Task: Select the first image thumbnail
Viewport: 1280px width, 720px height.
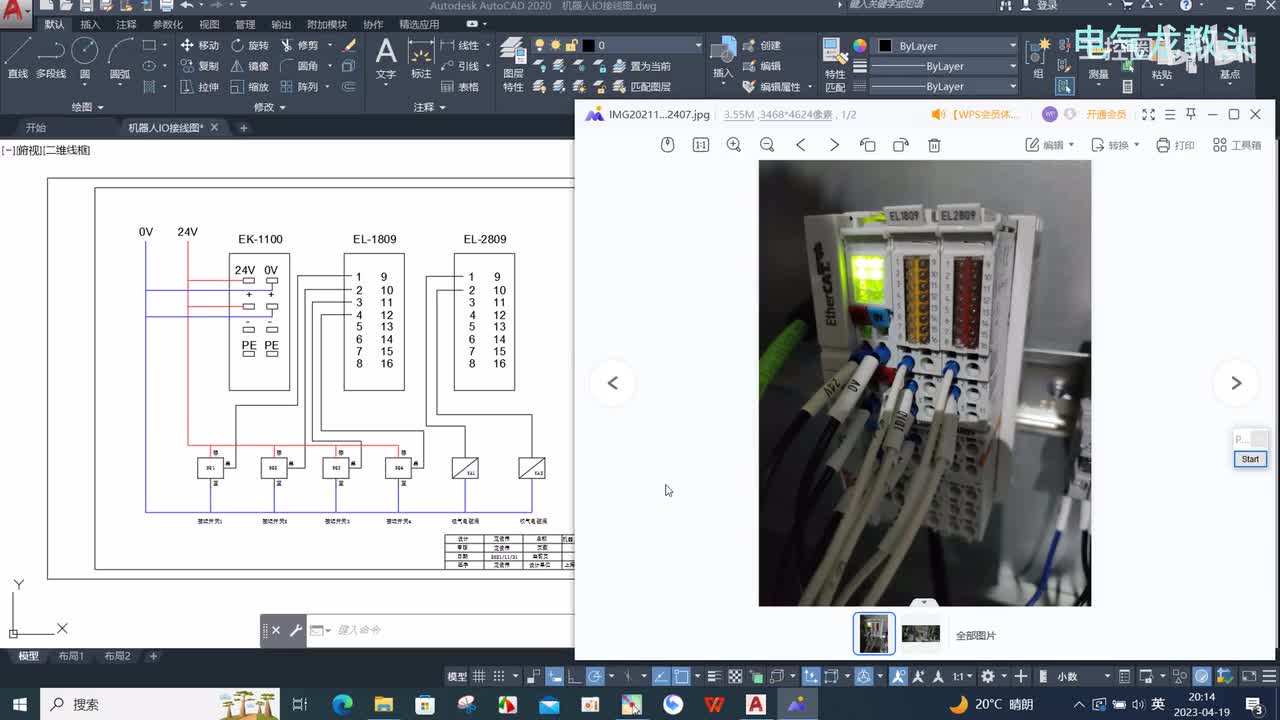Action: [874, 633]
